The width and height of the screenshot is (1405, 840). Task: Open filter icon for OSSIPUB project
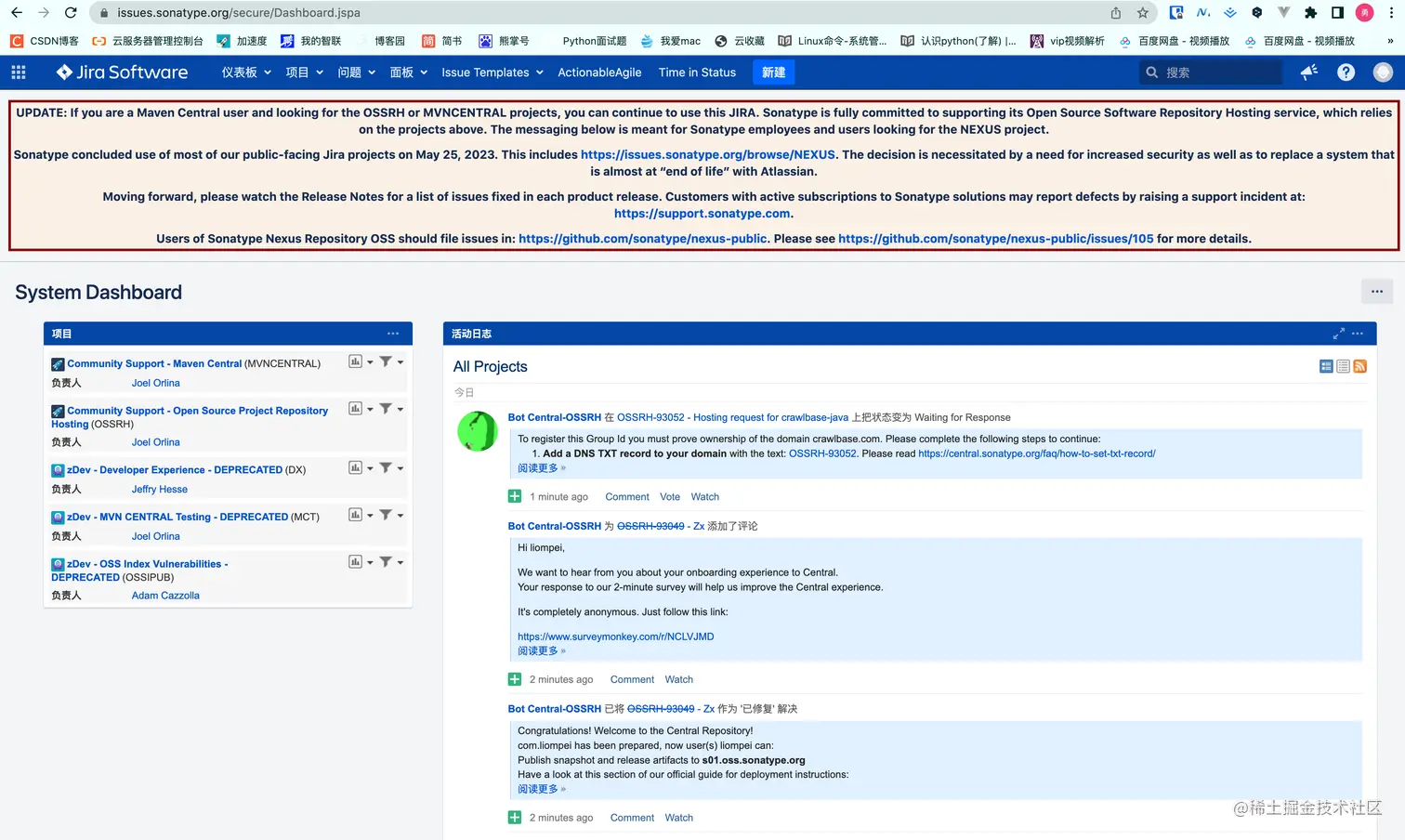(x=385, y=562)
